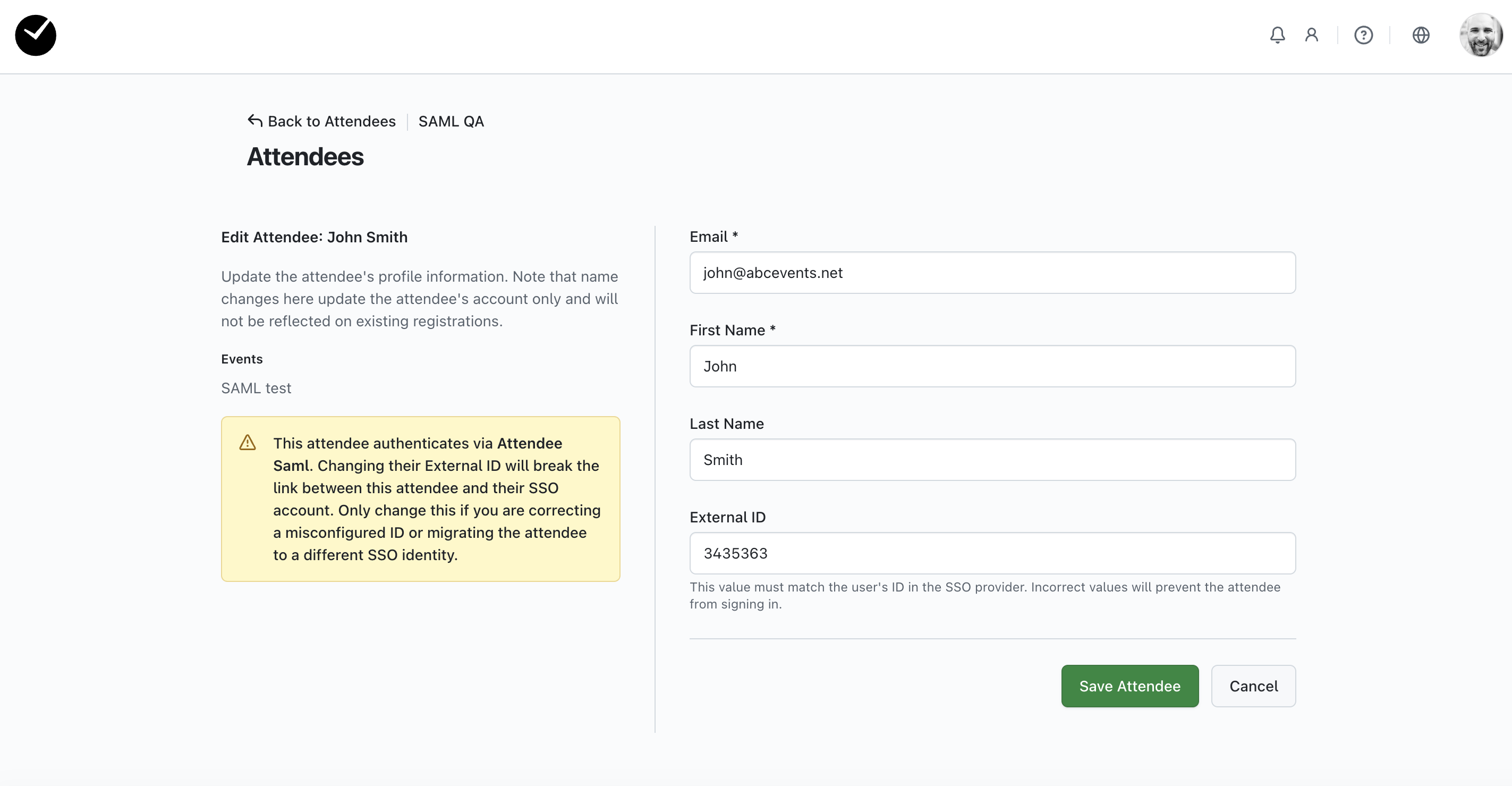Click the user account person icon
The height and width of the screenshot is (786, 1512).
pos(1311,35)
